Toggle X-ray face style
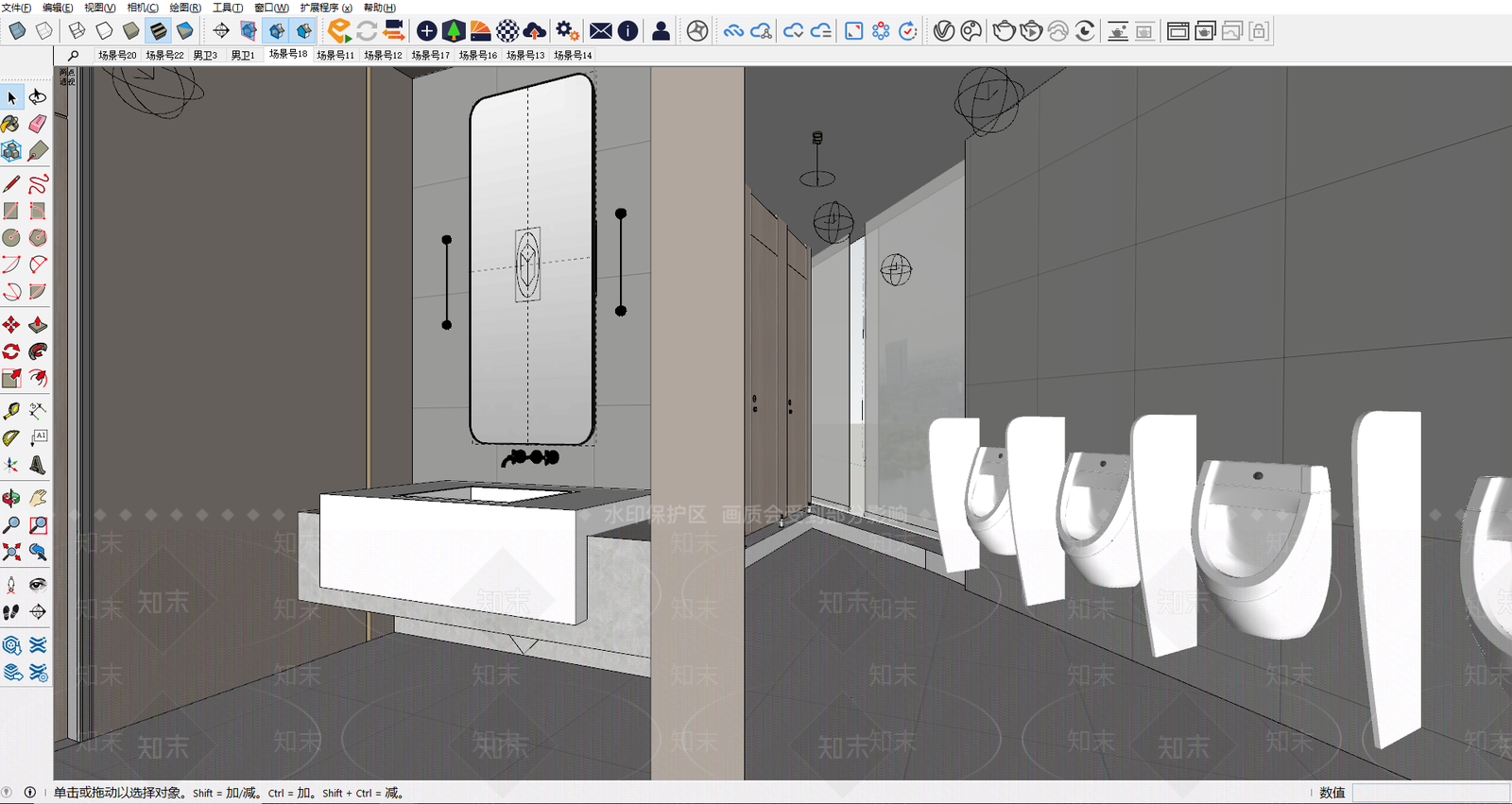 pos(18,31)
